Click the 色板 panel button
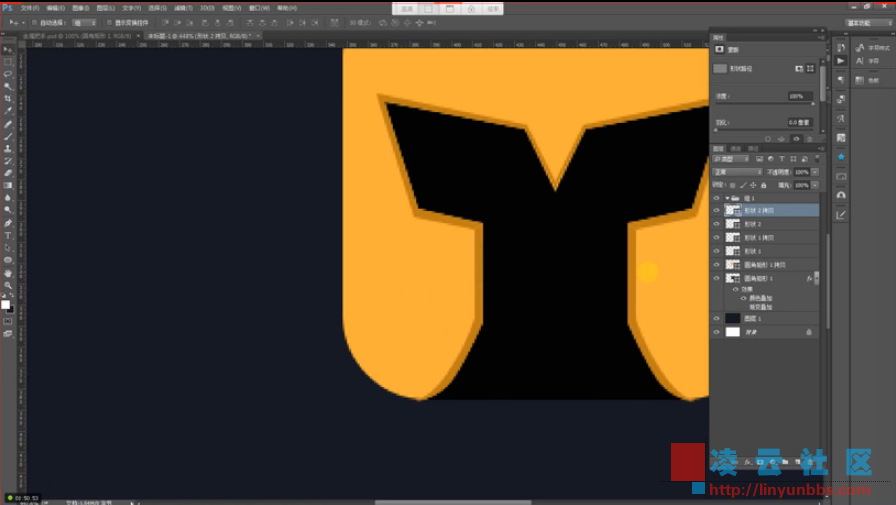This screenshot has width=896, height=505. pos(867,81)
